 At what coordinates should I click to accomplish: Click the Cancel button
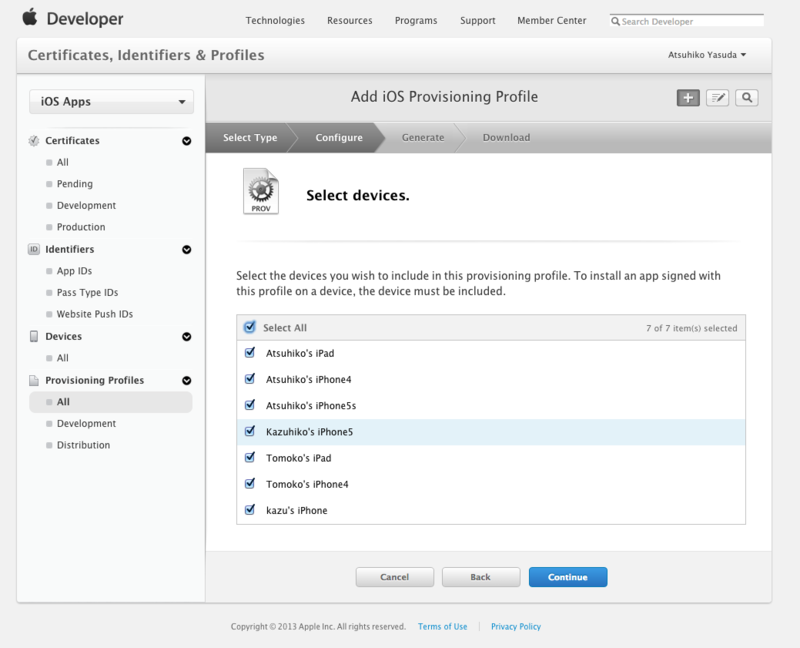(x=394, y=577)
